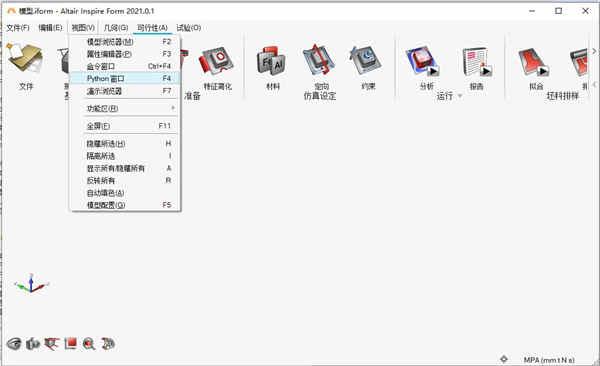Open the 报告 report icon
600x366 pixels.
(x=477, y=61)
